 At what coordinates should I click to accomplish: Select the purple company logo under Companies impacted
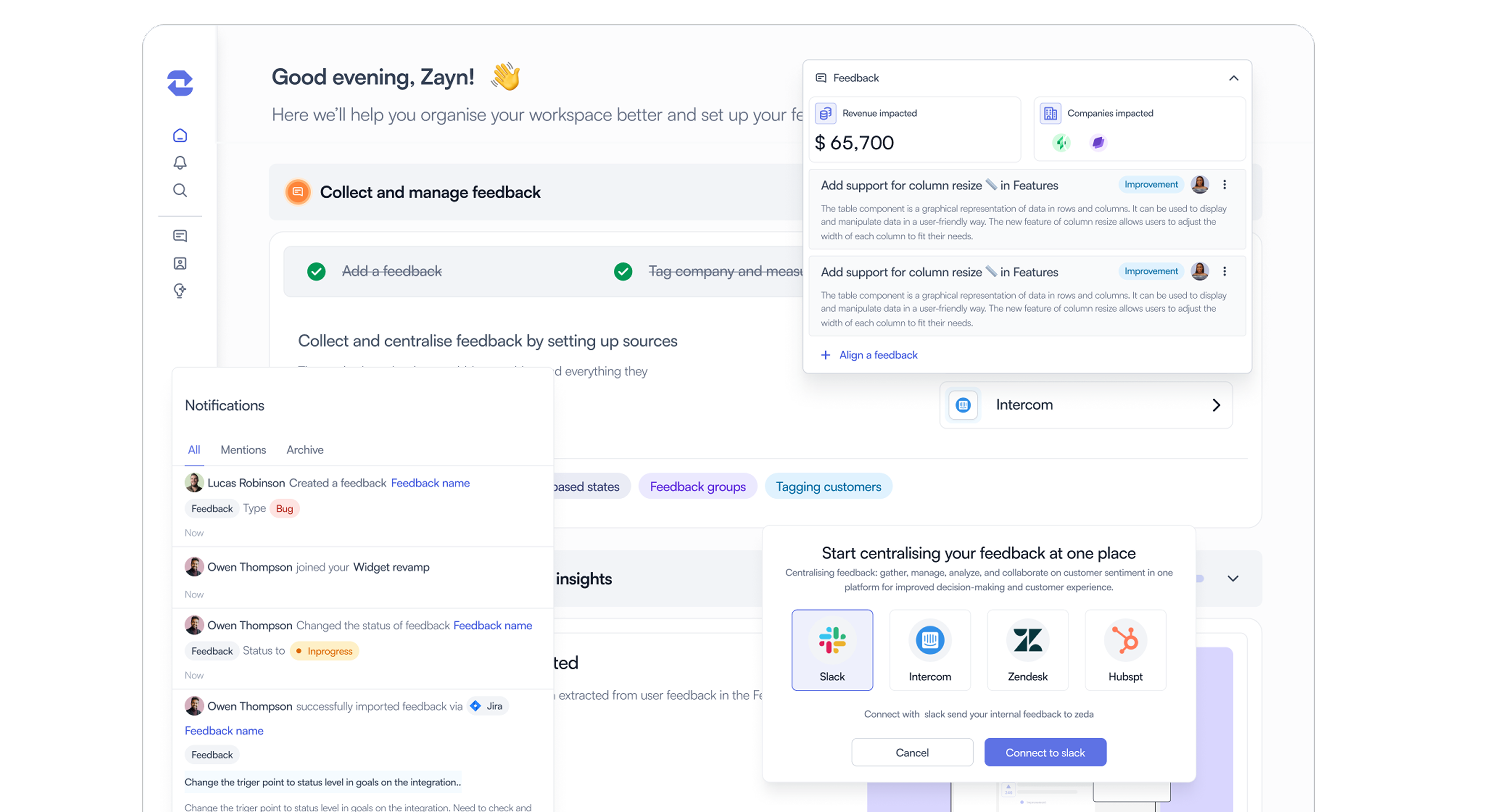(x=1098, y=143)
